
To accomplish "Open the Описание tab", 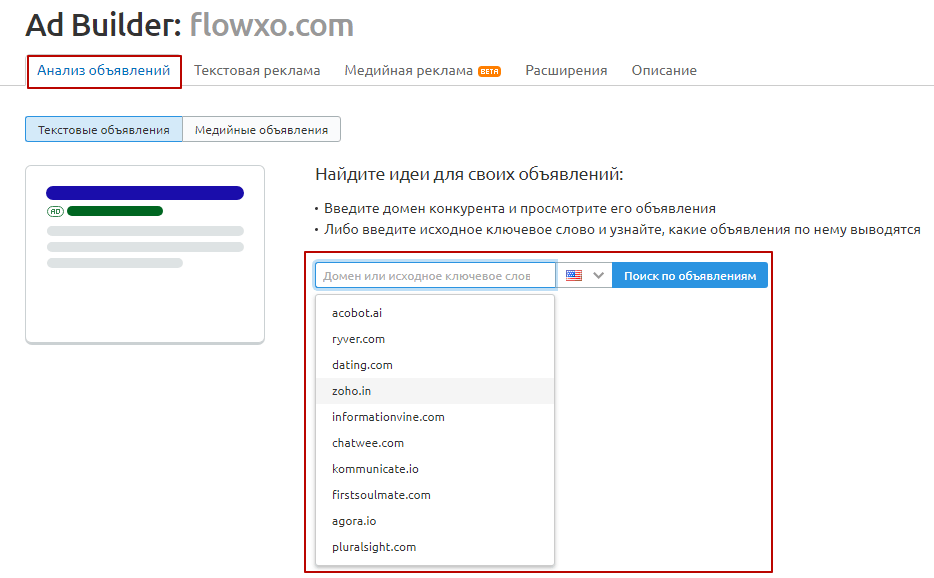I will (x=664, y=71).
